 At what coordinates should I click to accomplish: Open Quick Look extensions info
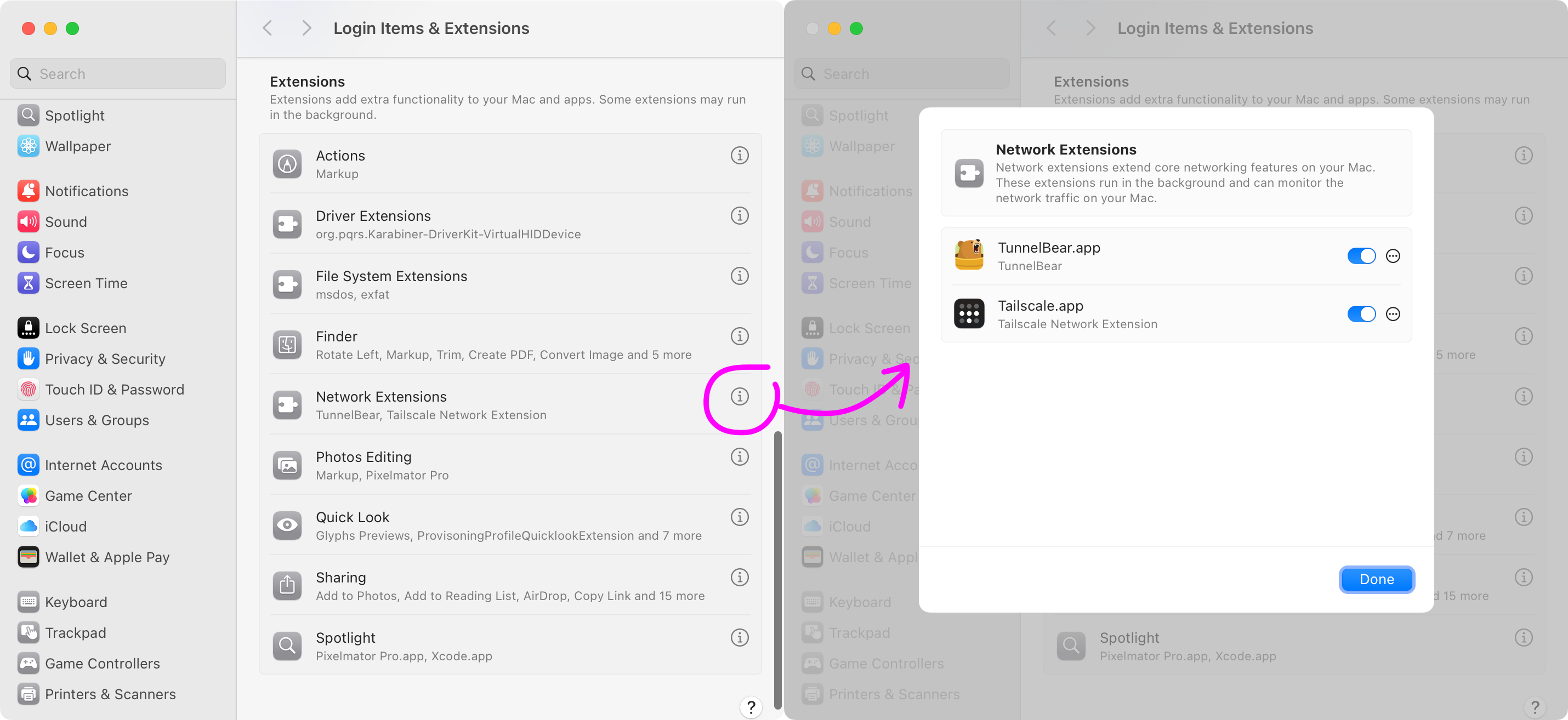coord(739,517)
